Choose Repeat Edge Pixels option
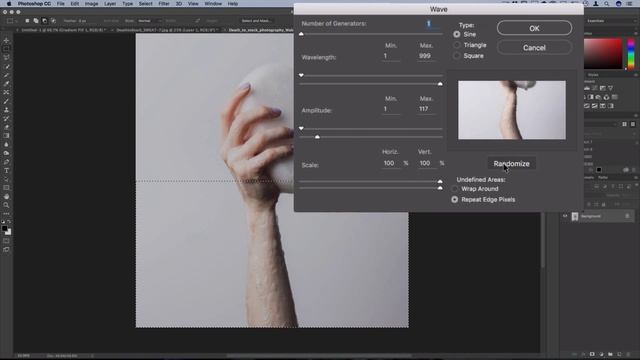This screenshot has height=360, width=640. pyautogui.click(x=455, y=200)
